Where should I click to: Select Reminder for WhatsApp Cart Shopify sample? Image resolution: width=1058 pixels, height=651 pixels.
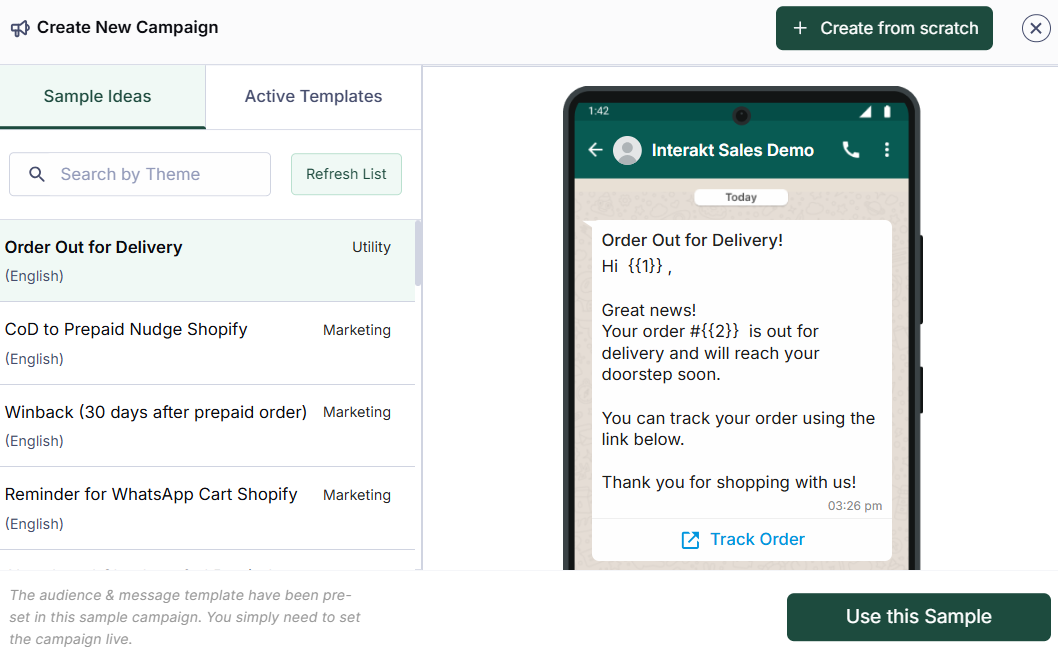click(x=207, y=508)
